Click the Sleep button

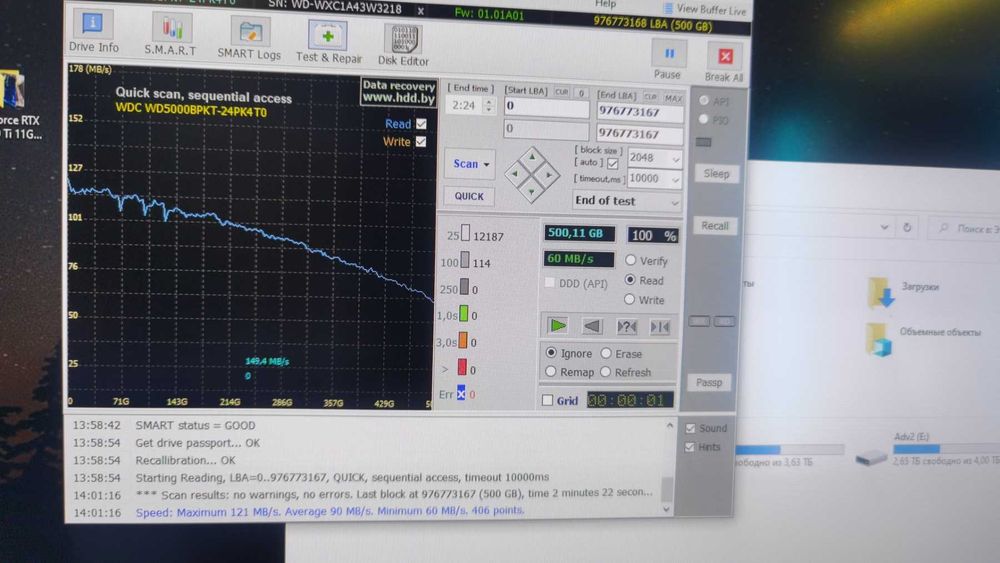[716, 173]
